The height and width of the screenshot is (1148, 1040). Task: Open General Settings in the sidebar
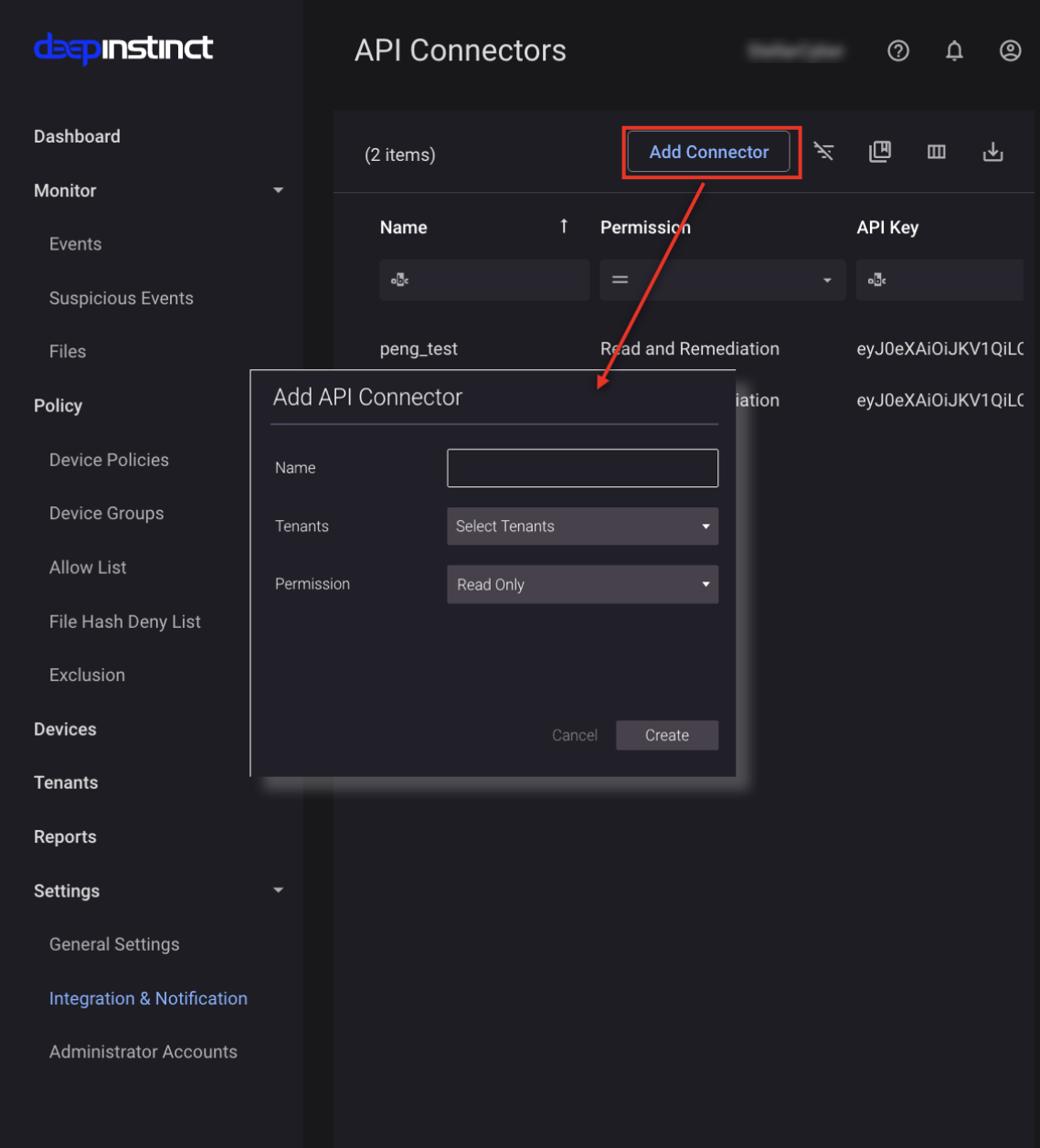tap(114, 944)
